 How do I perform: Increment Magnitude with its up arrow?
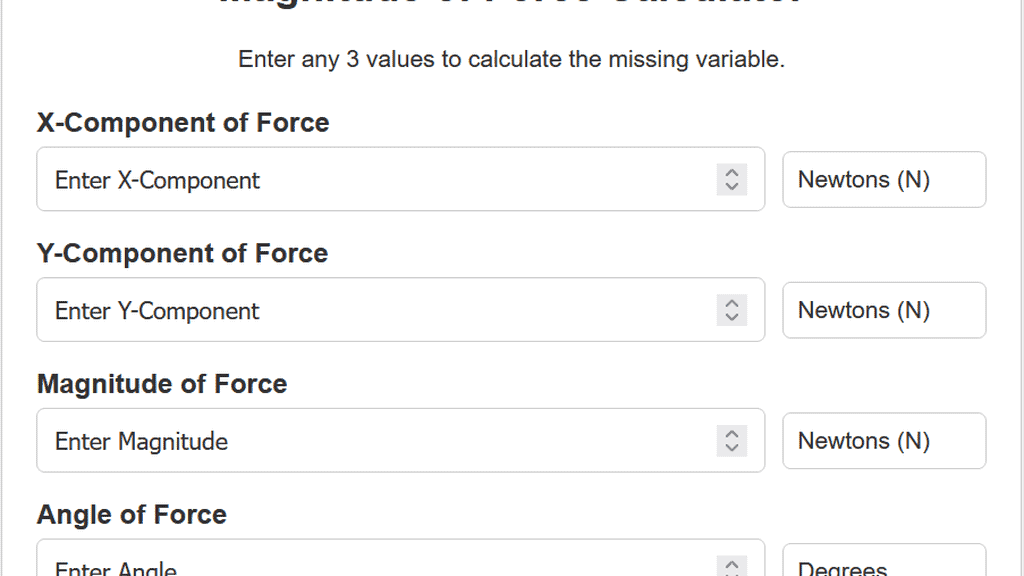tap(731, 434)
